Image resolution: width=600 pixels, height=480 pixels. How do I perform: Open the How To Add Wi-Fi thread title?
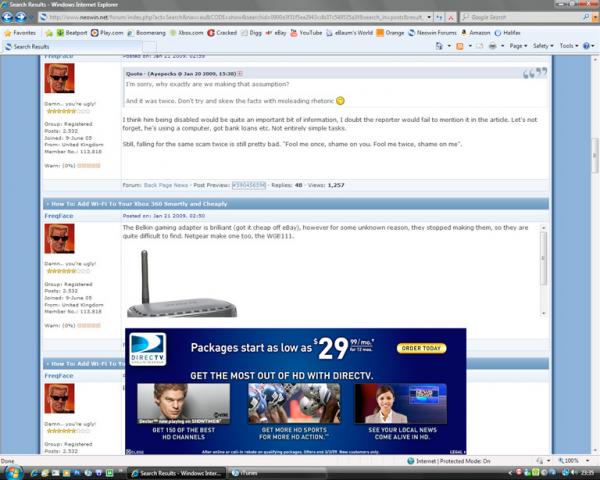click(139, 204)
